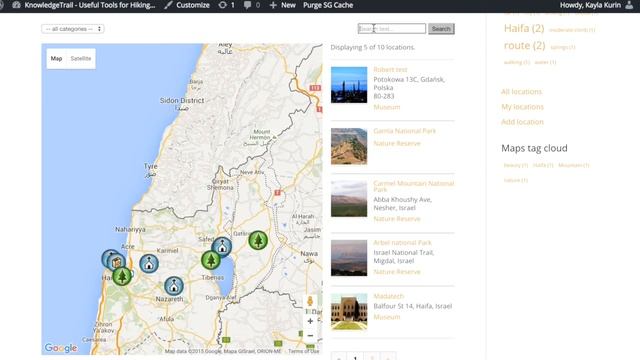
Task: Open the Madatech location link
Action: pyautogui.click(x=388, y=296)
